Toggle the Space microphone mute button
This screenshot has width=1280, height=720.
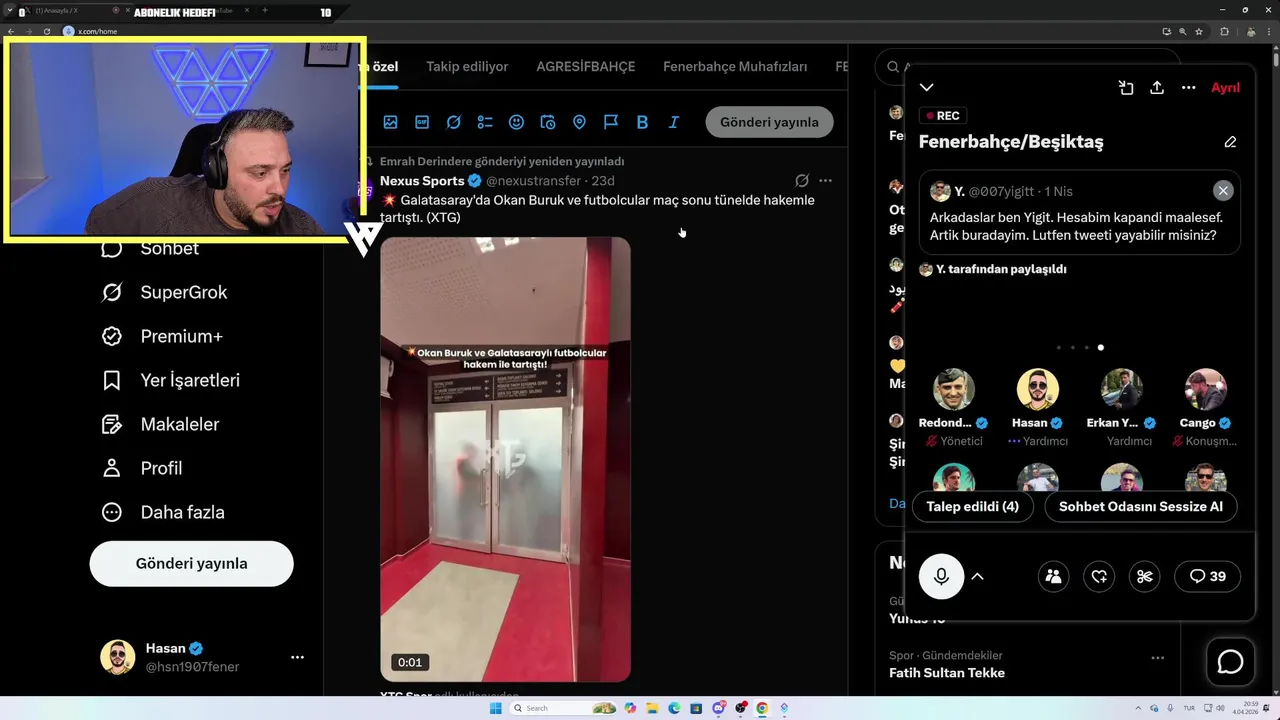coord(941,576)
